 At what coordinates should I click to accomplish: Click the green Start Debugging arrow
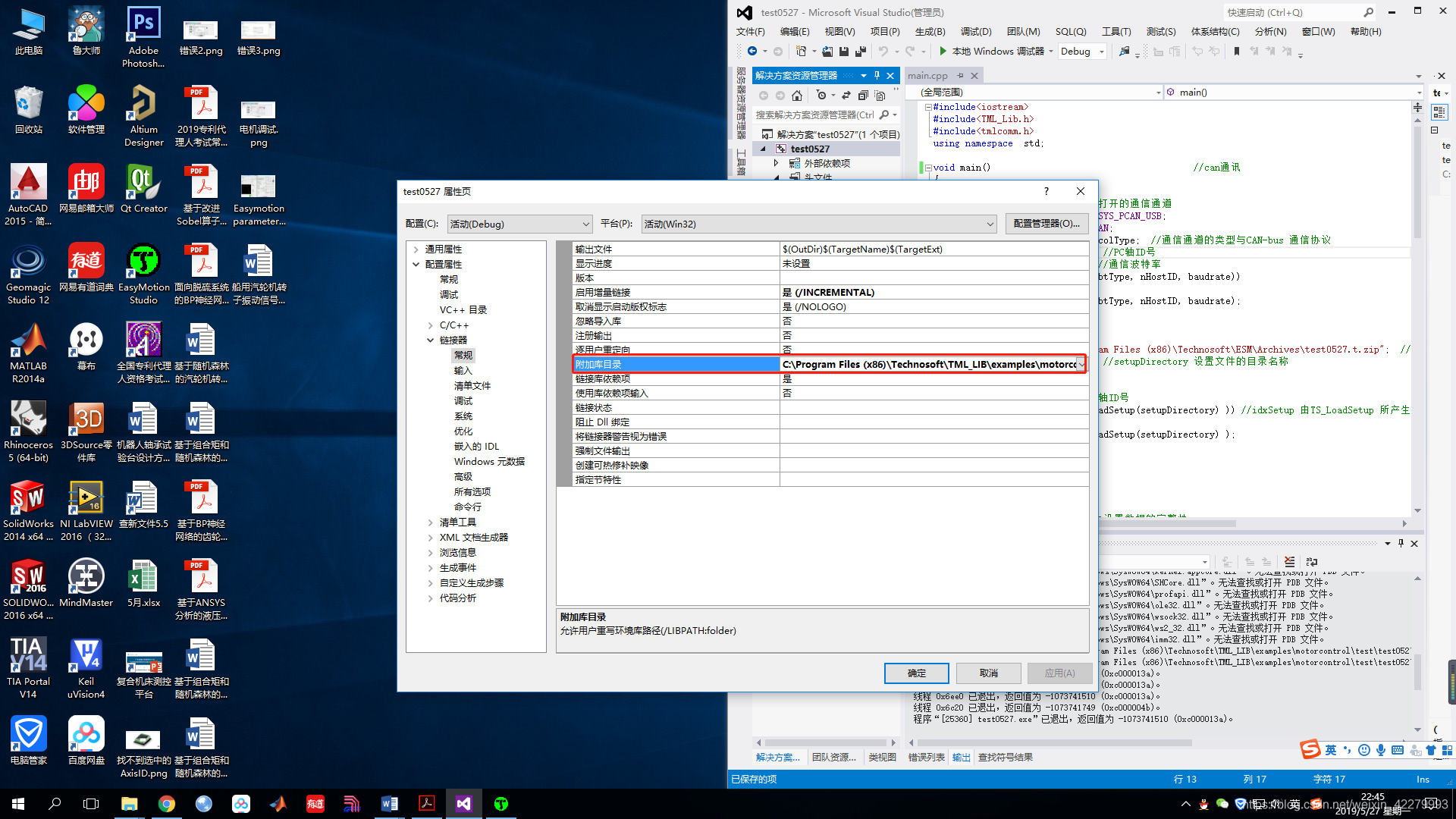(943, 51)
